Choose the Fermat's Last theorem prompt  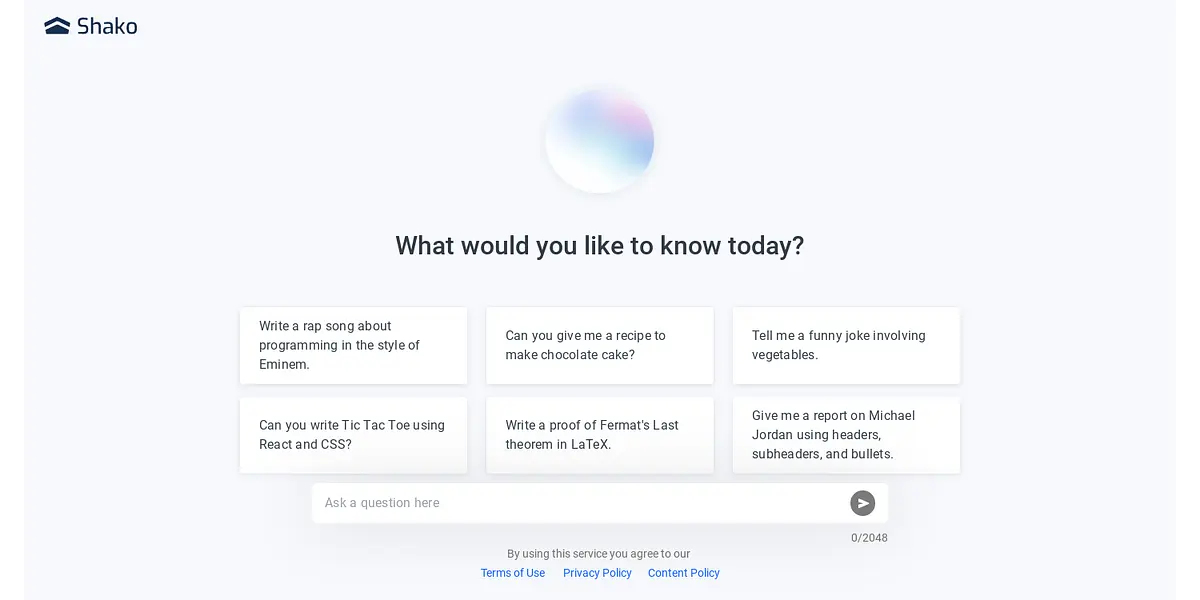pos(599,435)
